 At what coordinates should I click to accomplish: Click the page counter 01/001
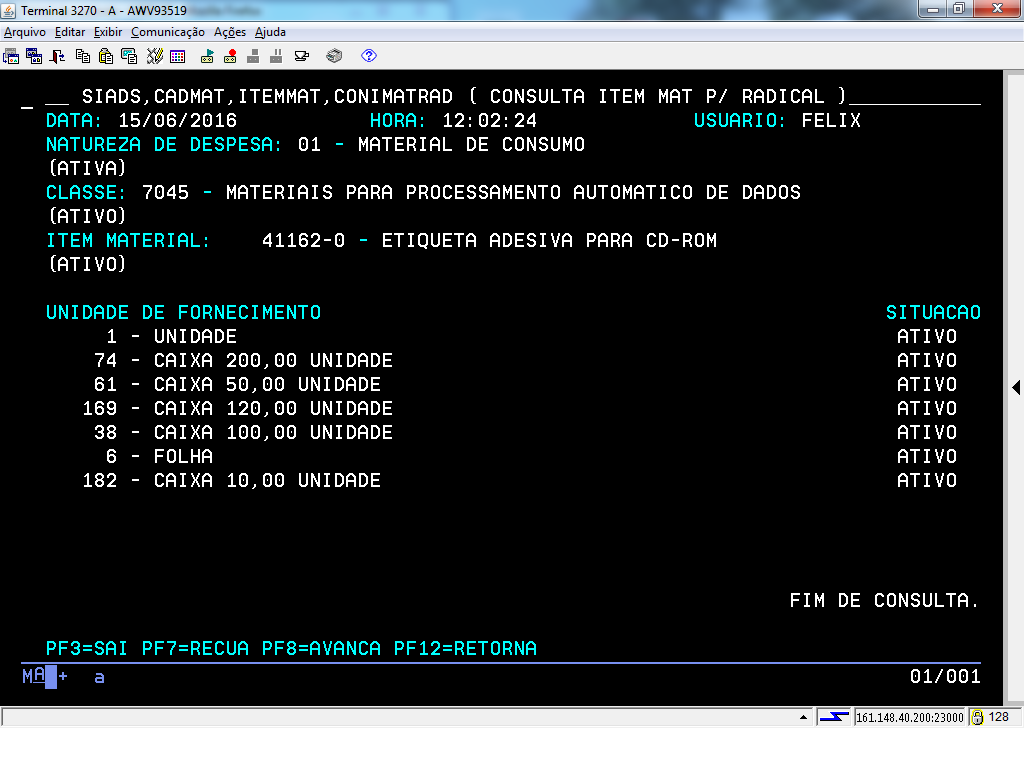945,677
